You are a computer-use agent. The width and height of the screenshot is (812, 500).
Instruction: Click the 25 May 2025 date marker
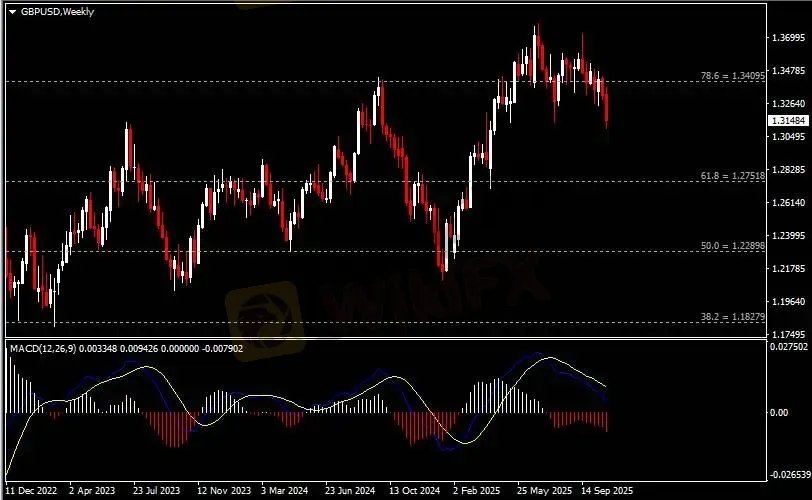[x=542, y=491]
